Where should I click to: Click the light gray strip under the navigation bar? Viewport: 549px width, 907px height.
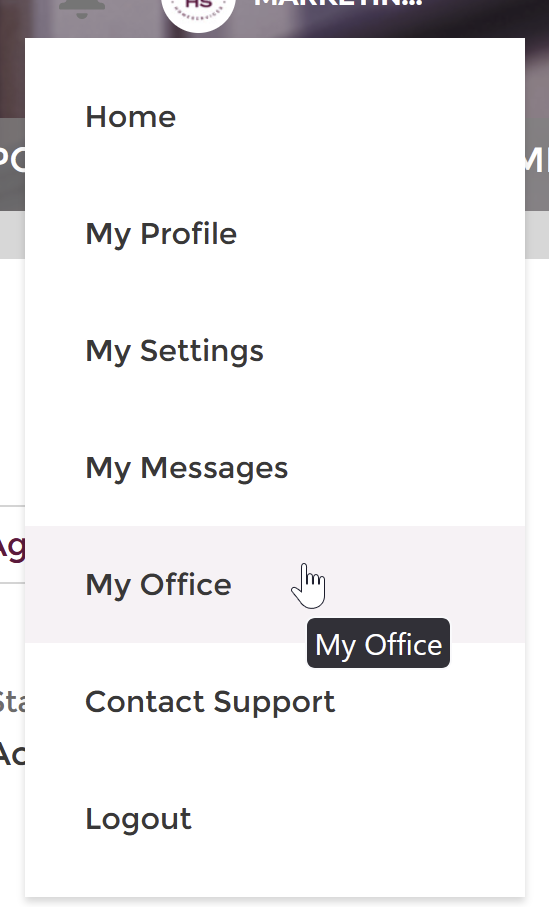537,234
